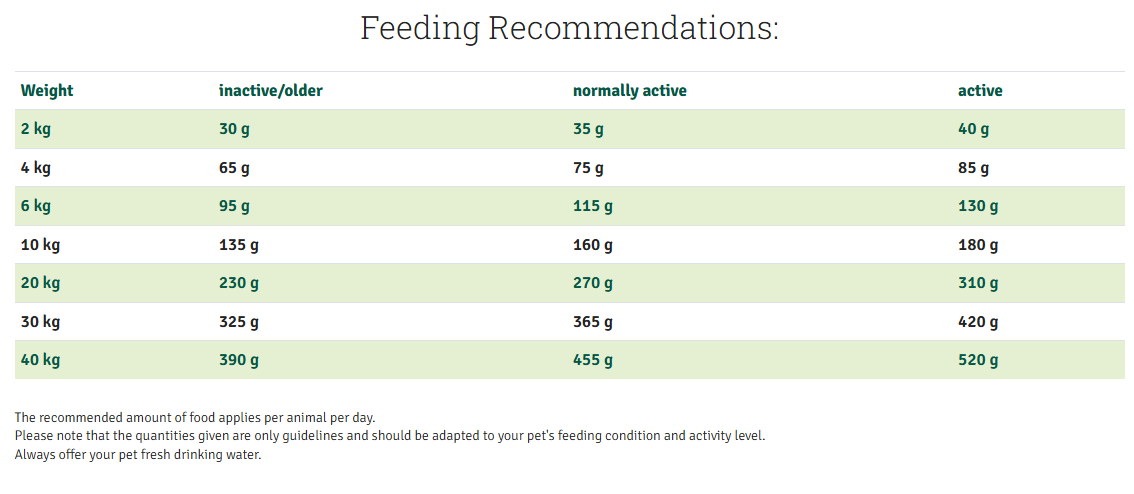Click the 130 g active value

click(978, 206)
